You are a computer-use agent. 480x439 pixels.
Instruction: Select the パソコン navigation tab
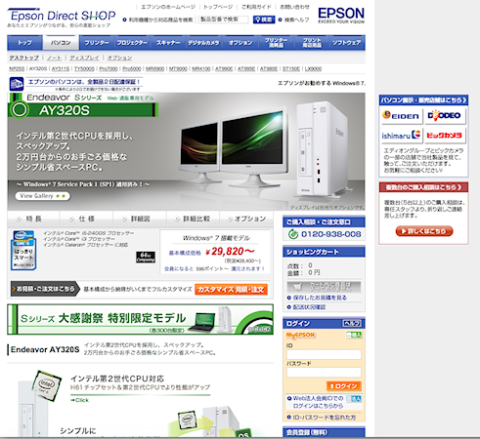tap(61, 43)
